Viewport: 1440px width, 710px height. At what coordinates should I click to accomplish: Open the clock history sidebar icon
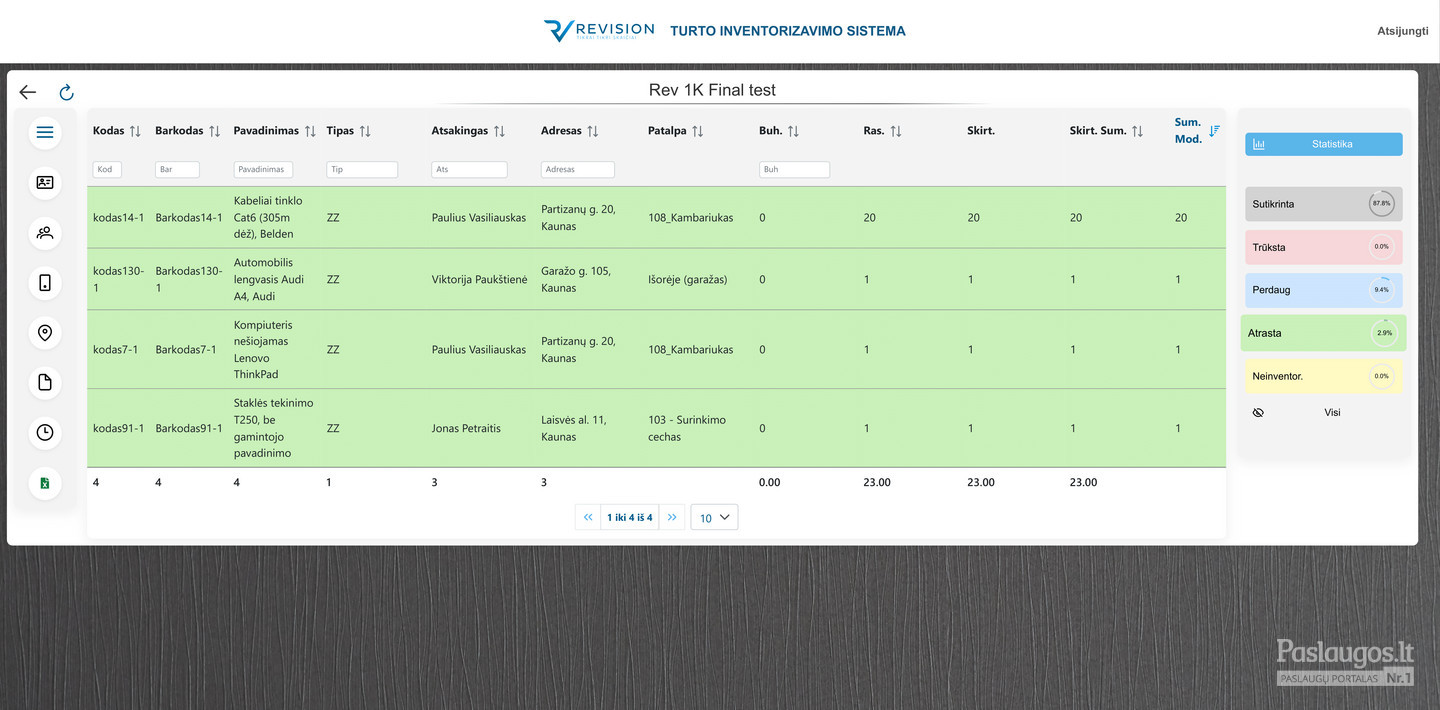point(45,432)
